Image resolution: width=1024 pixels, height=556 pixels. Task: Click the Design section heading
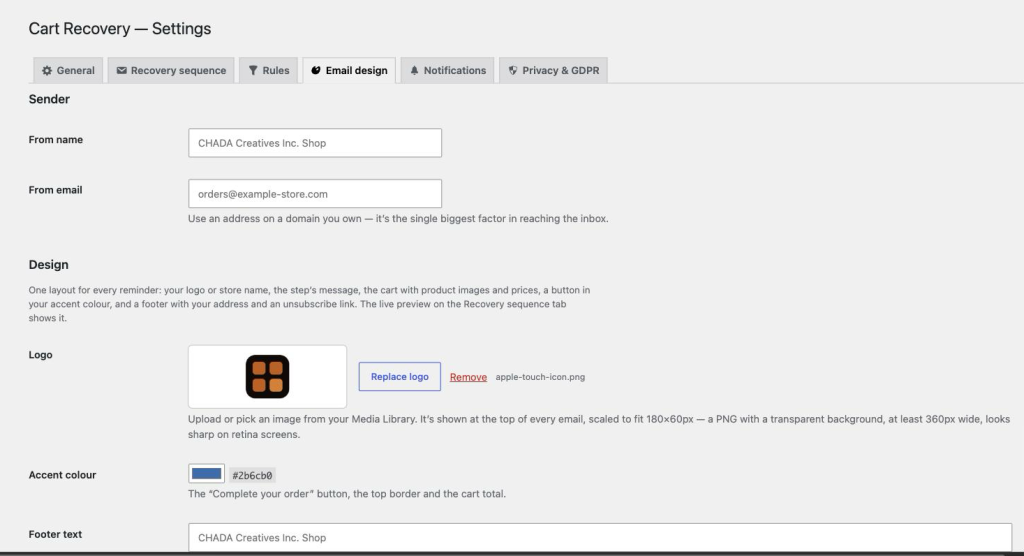click(48, 265)
